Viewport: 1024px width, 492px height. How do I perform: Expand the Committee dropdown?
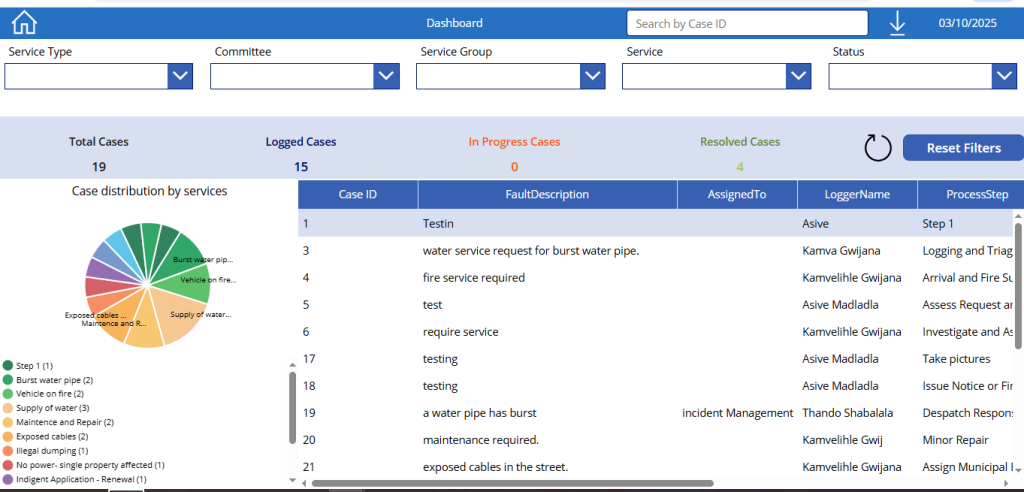(x=386, y=76)
